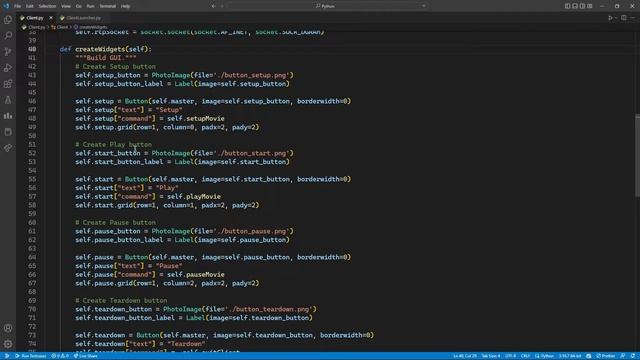
Task: Toggle the primary side bar layout icon
Action: click(567, 6)
